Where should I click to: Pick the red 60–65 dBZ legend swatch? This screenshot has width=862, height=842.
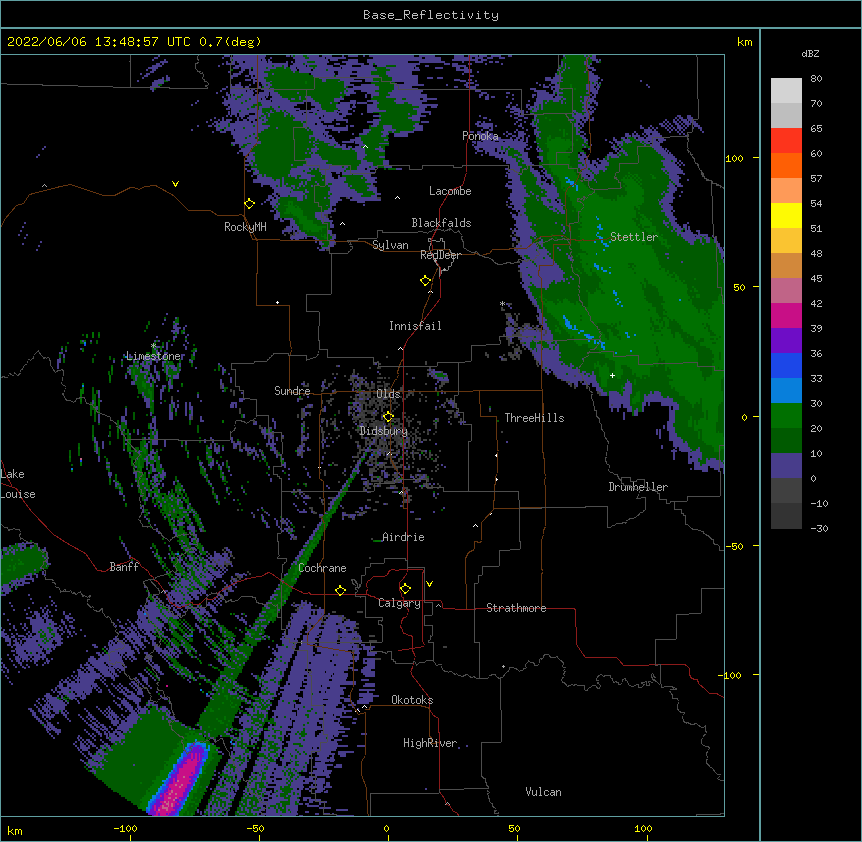pos(786,141)
